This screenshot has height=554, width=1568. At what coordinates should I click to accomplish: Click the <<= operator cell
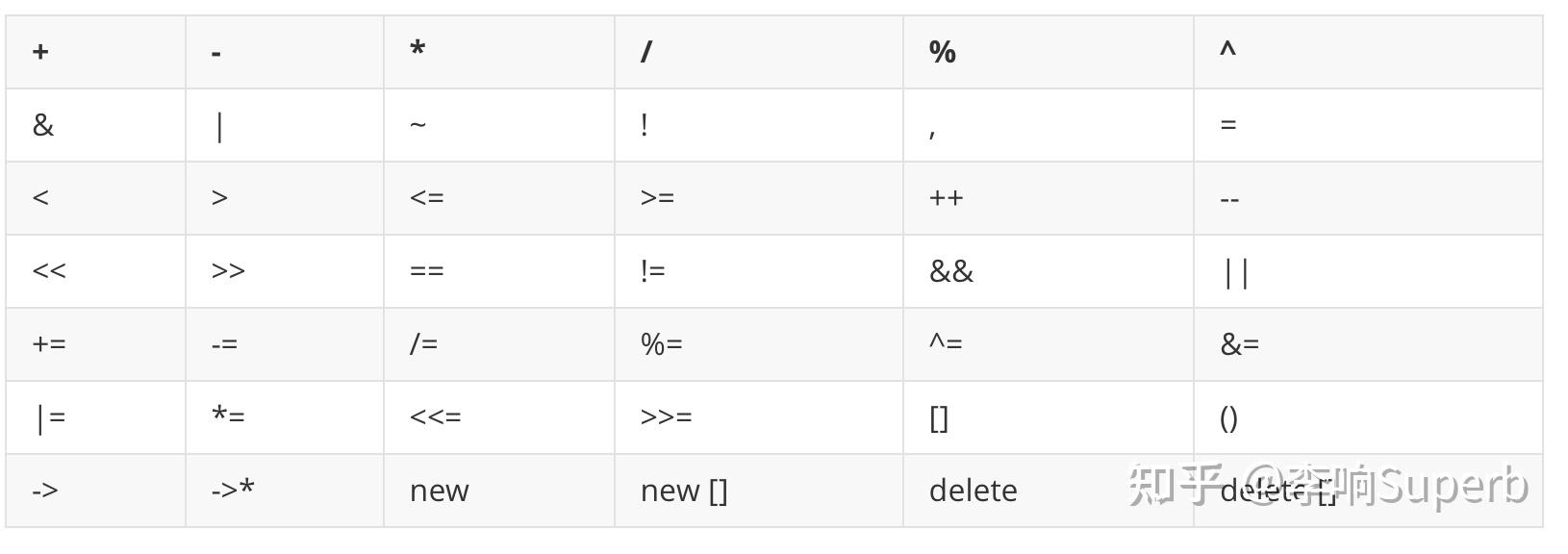(499, 417)
